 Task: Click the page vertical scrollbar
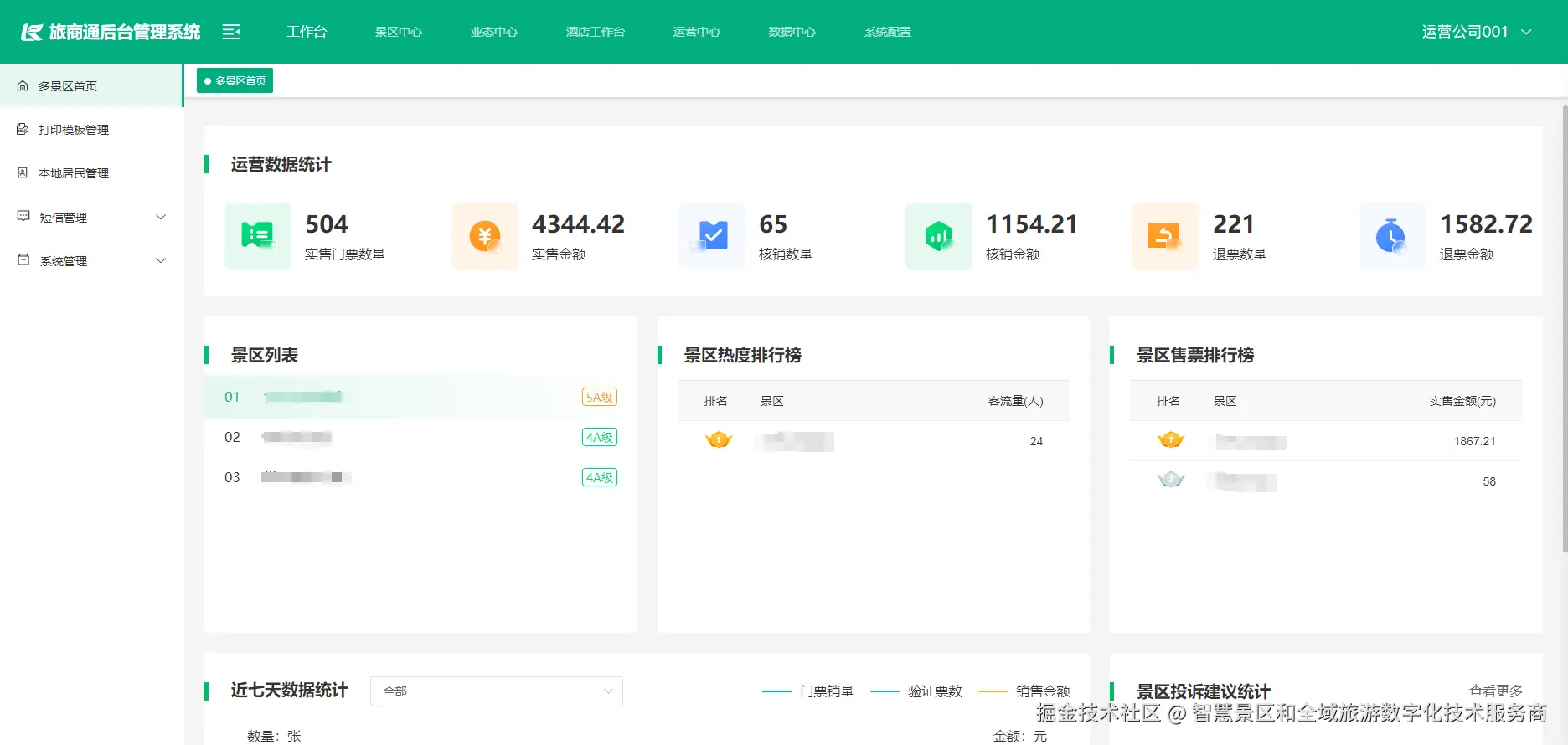[1565, 329]
